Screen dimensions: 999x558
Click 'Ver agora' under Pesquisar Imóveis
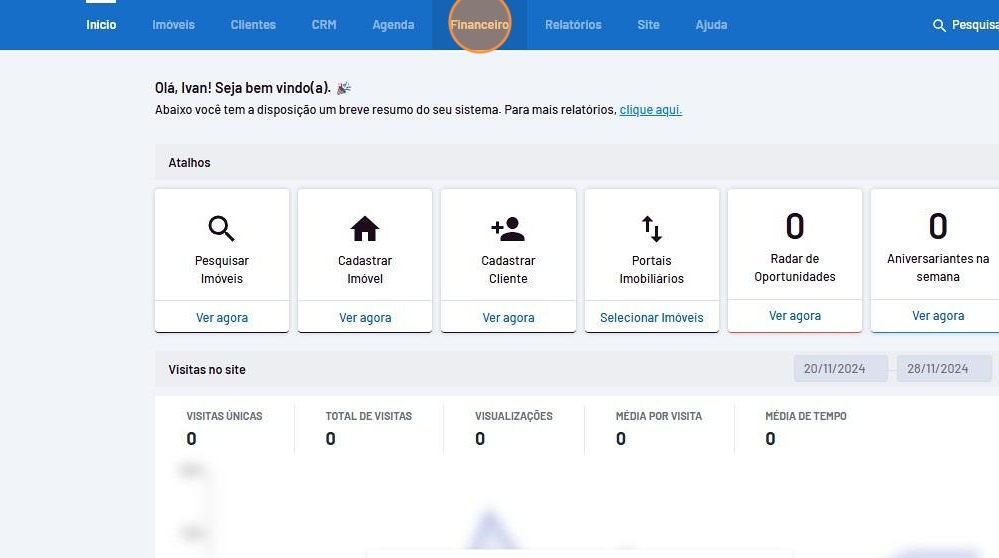tap(222, 318)
